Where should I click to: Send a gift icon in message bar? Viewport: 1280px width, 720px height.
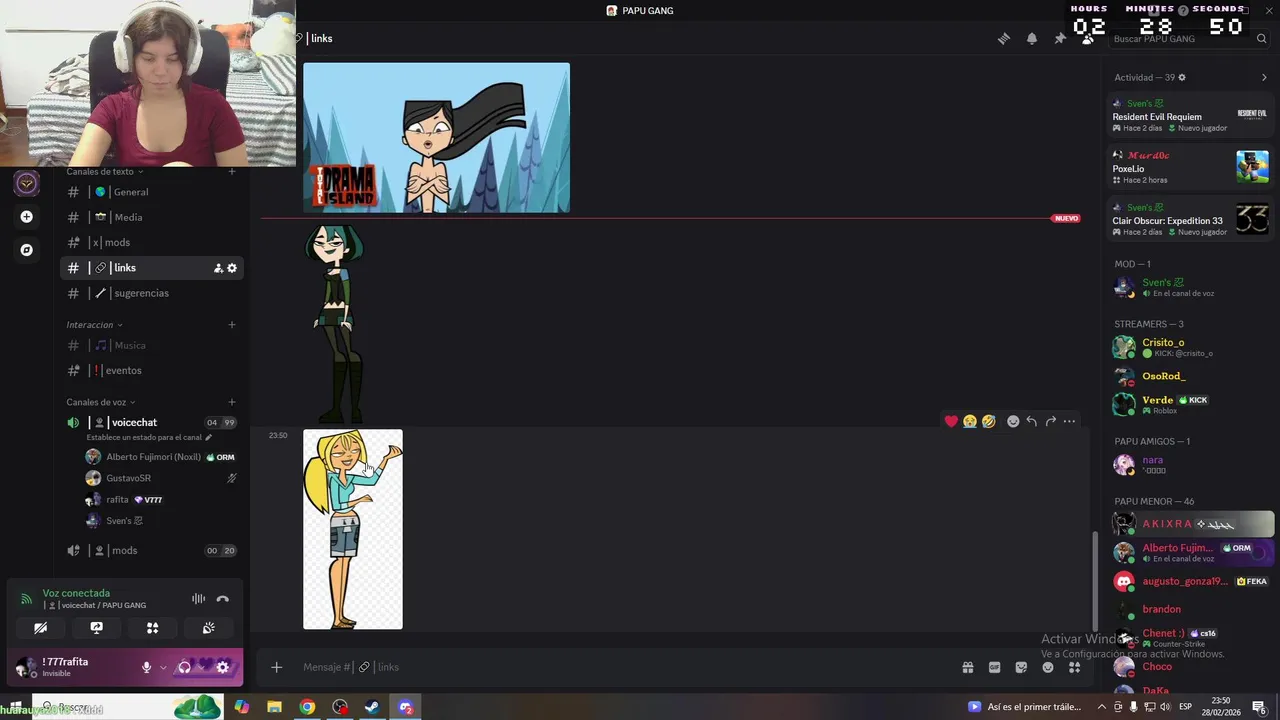(x=968, y=667)
